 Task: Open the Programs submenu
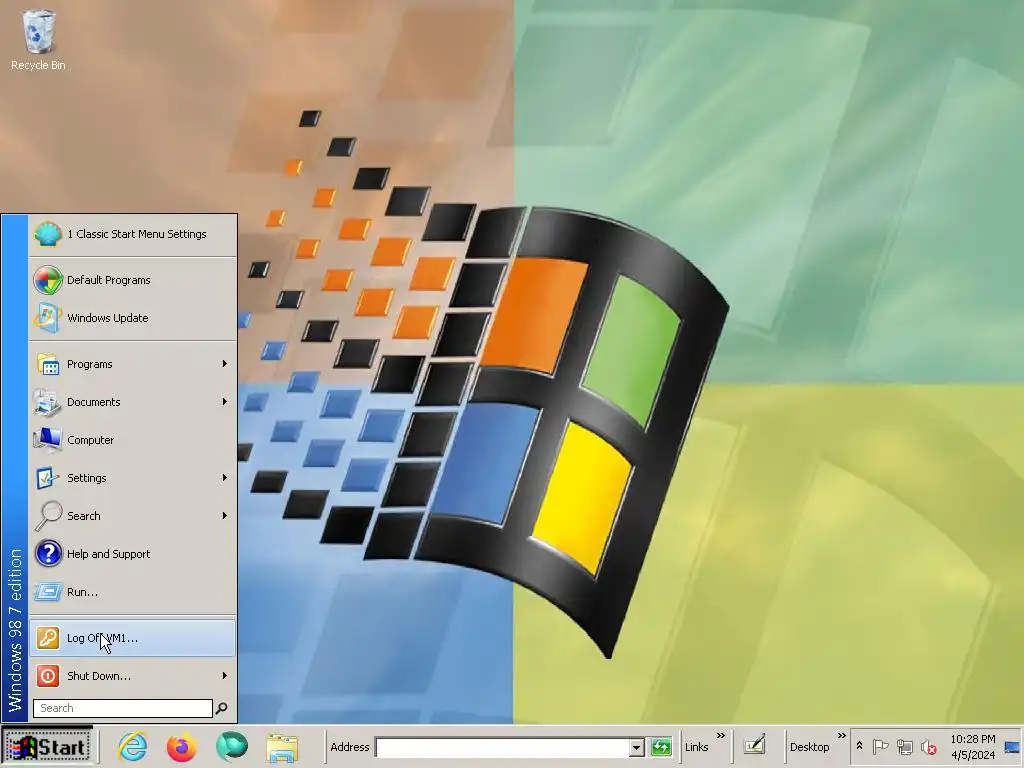tap(133, 364)
